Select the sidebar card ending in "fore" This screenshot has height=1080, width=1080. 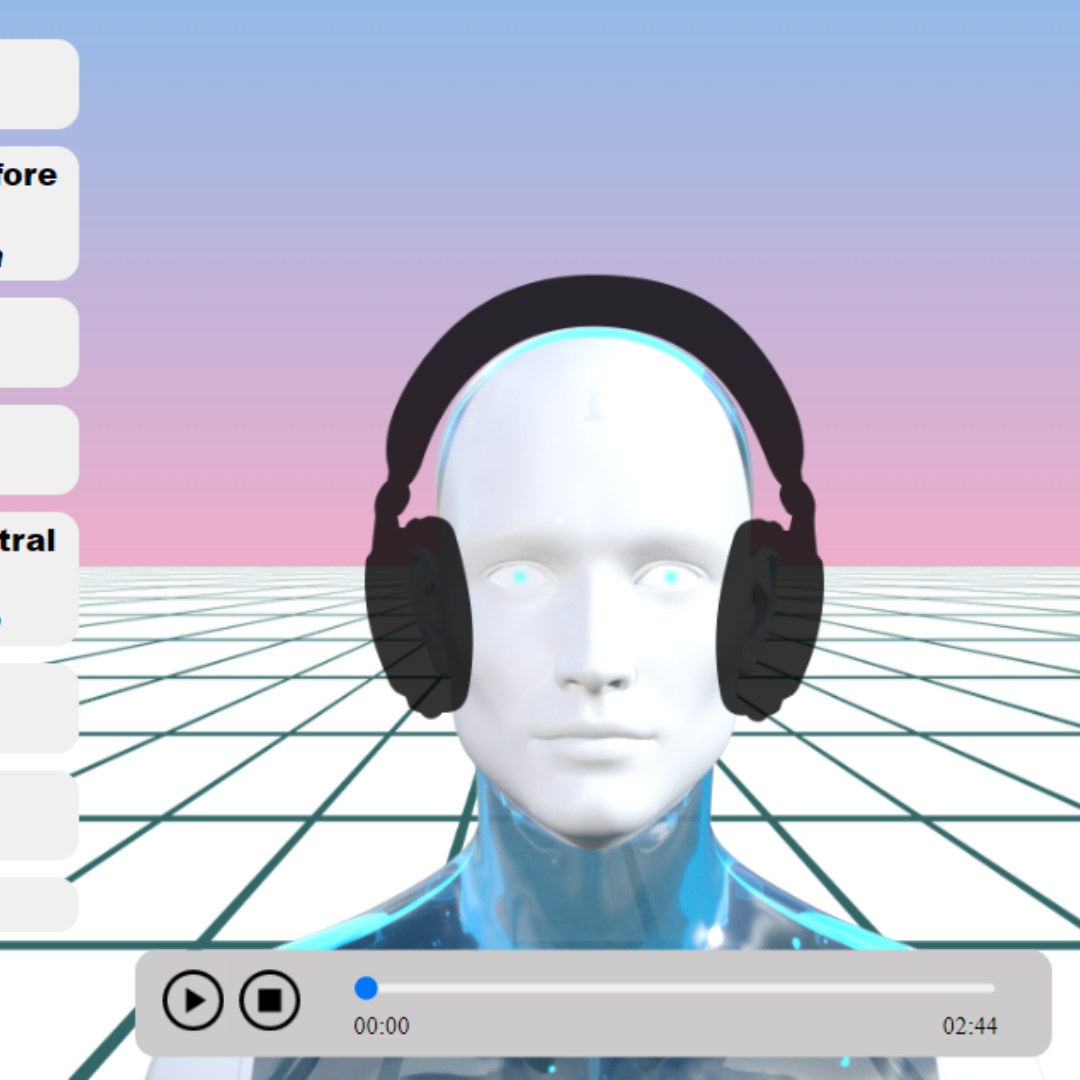tap(38, 213)
